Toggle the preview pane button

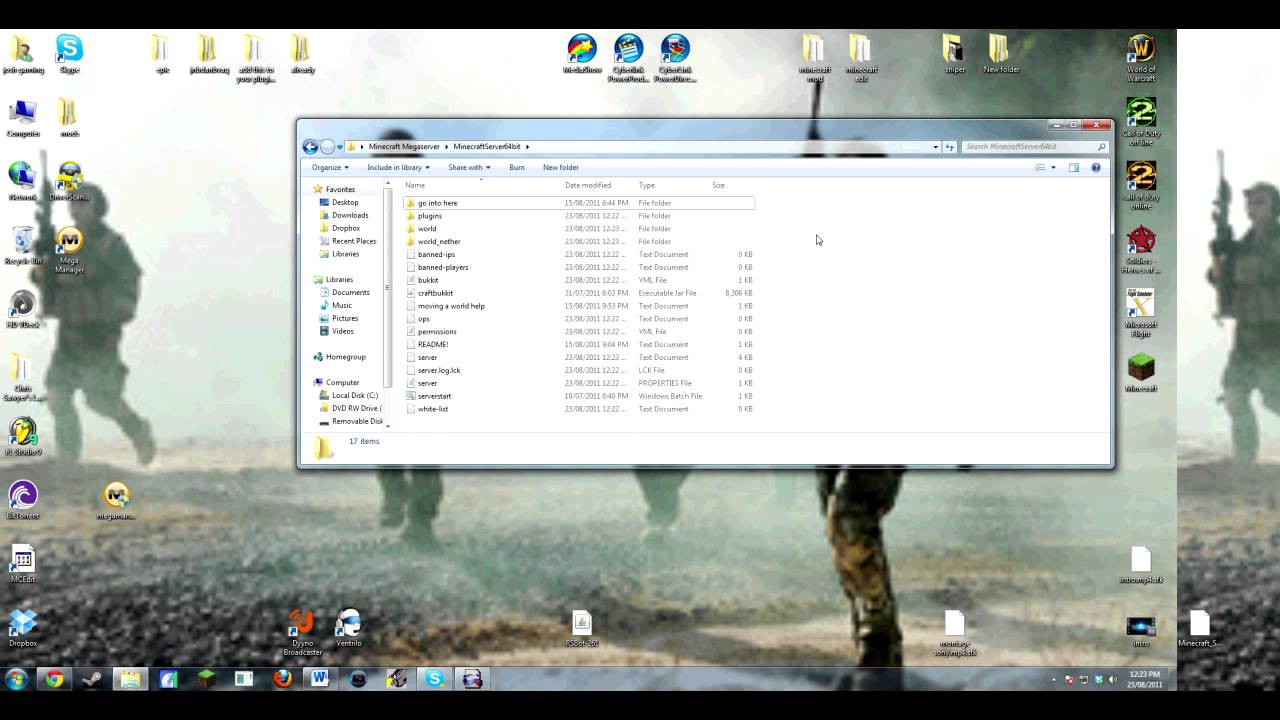click(1074, 167)
